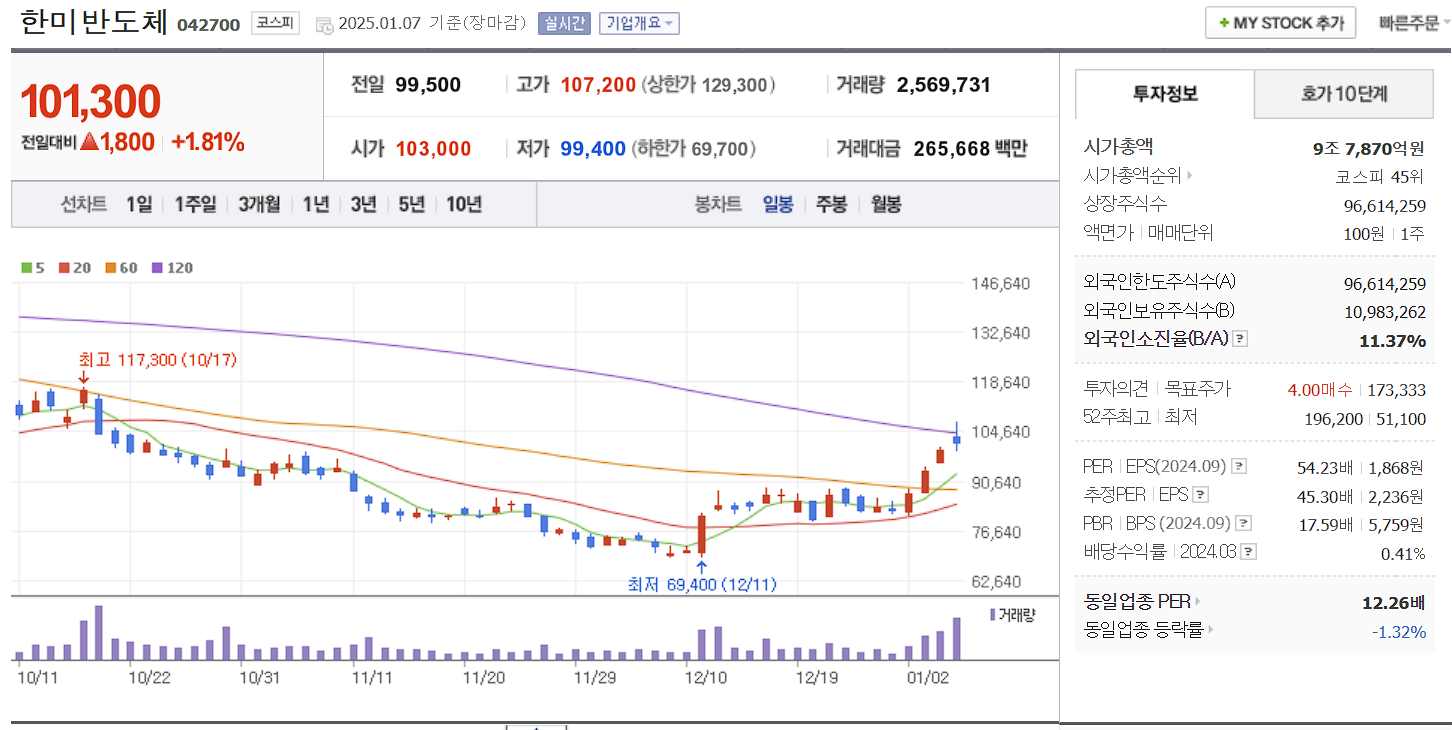Click the 최저 69,400 low-price marker
The image size is (1452, 730).
[700, 584]
